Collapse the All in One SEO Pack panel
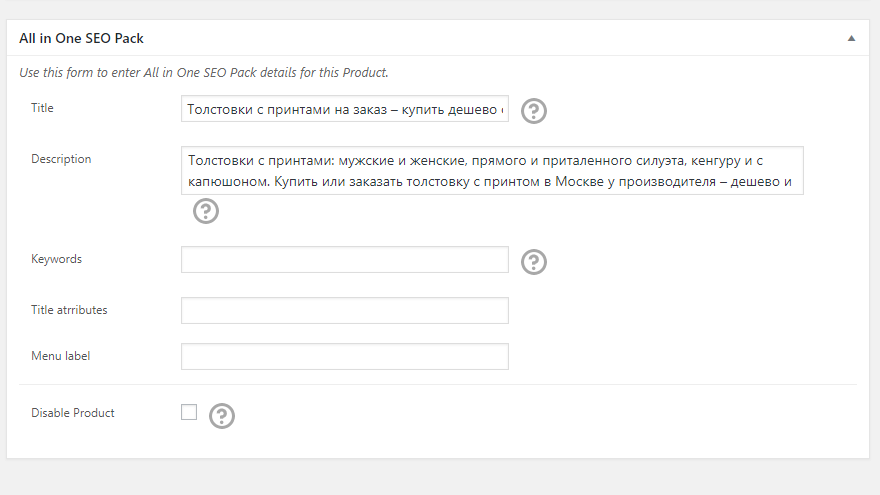 (851, 38)
